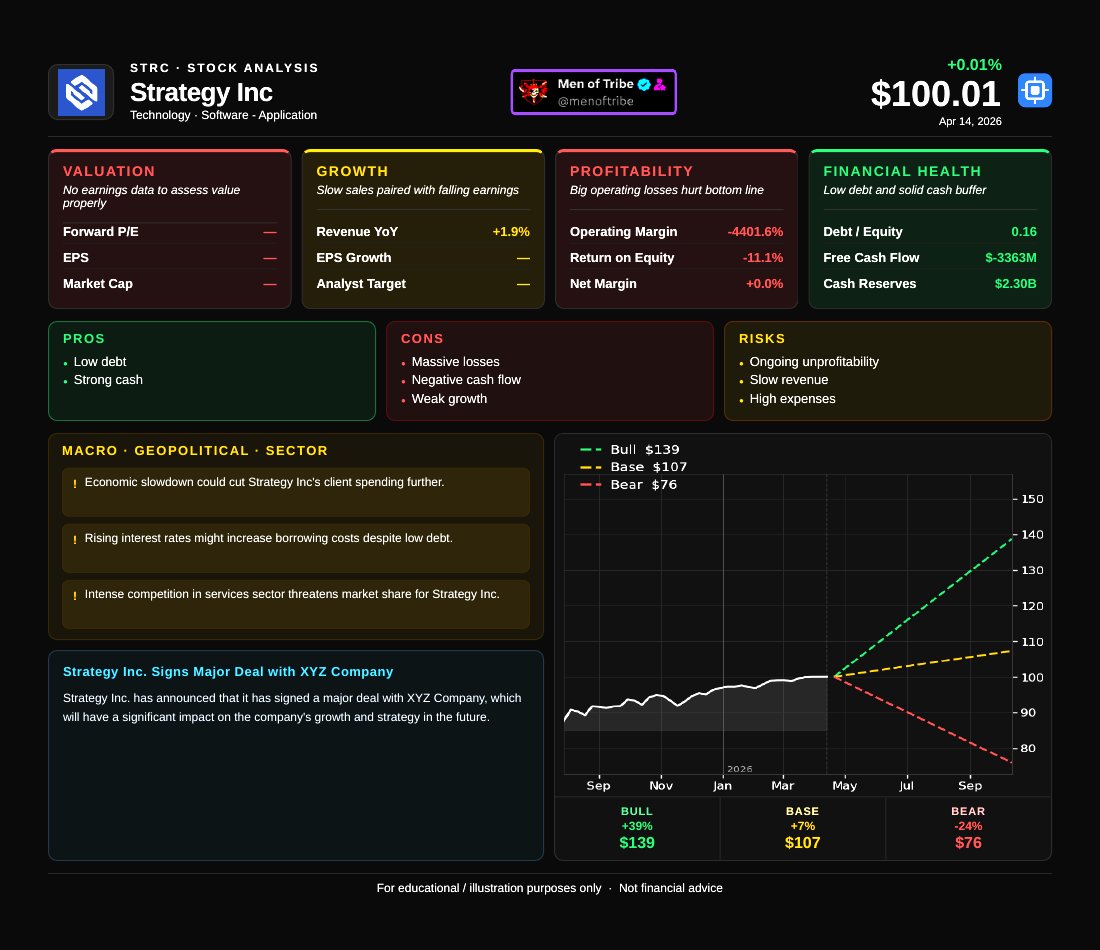The height and width of the screenshot is (950, 1100).
Task: Click the red bear projection line on the chart
Action: tap(923, 719)
